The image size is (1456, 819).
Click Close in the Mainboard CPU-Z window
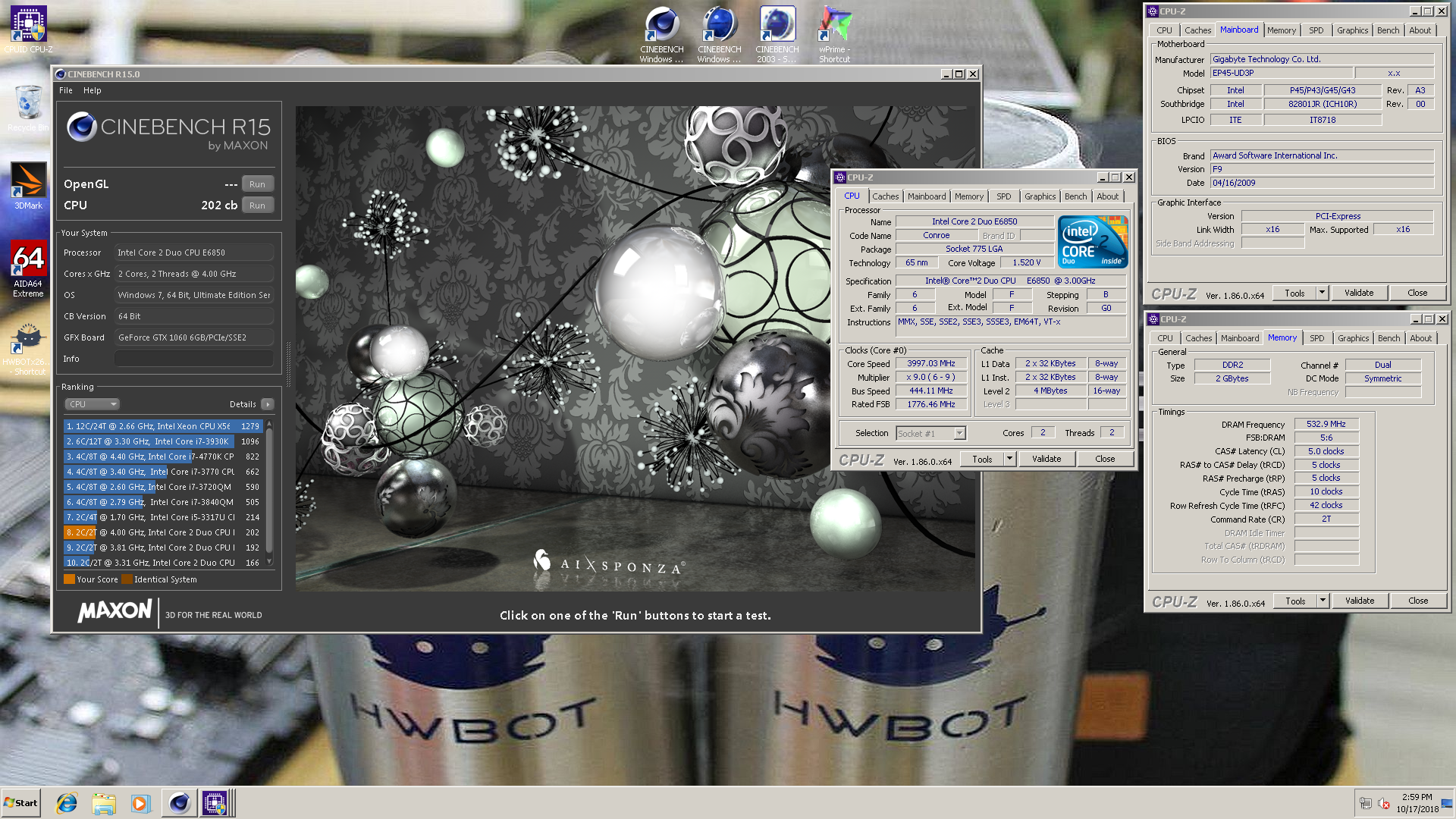pyautogui.click(x=1417, y=293)
